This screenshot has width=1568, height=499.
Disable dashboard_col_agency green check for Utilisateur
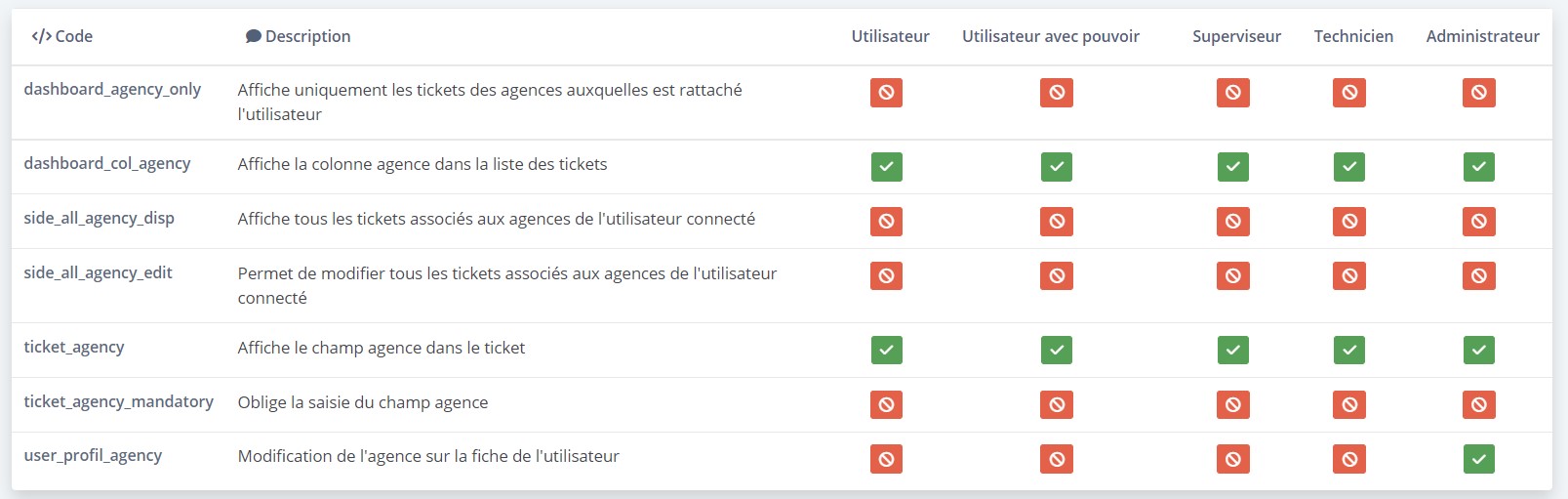point(886,167)
